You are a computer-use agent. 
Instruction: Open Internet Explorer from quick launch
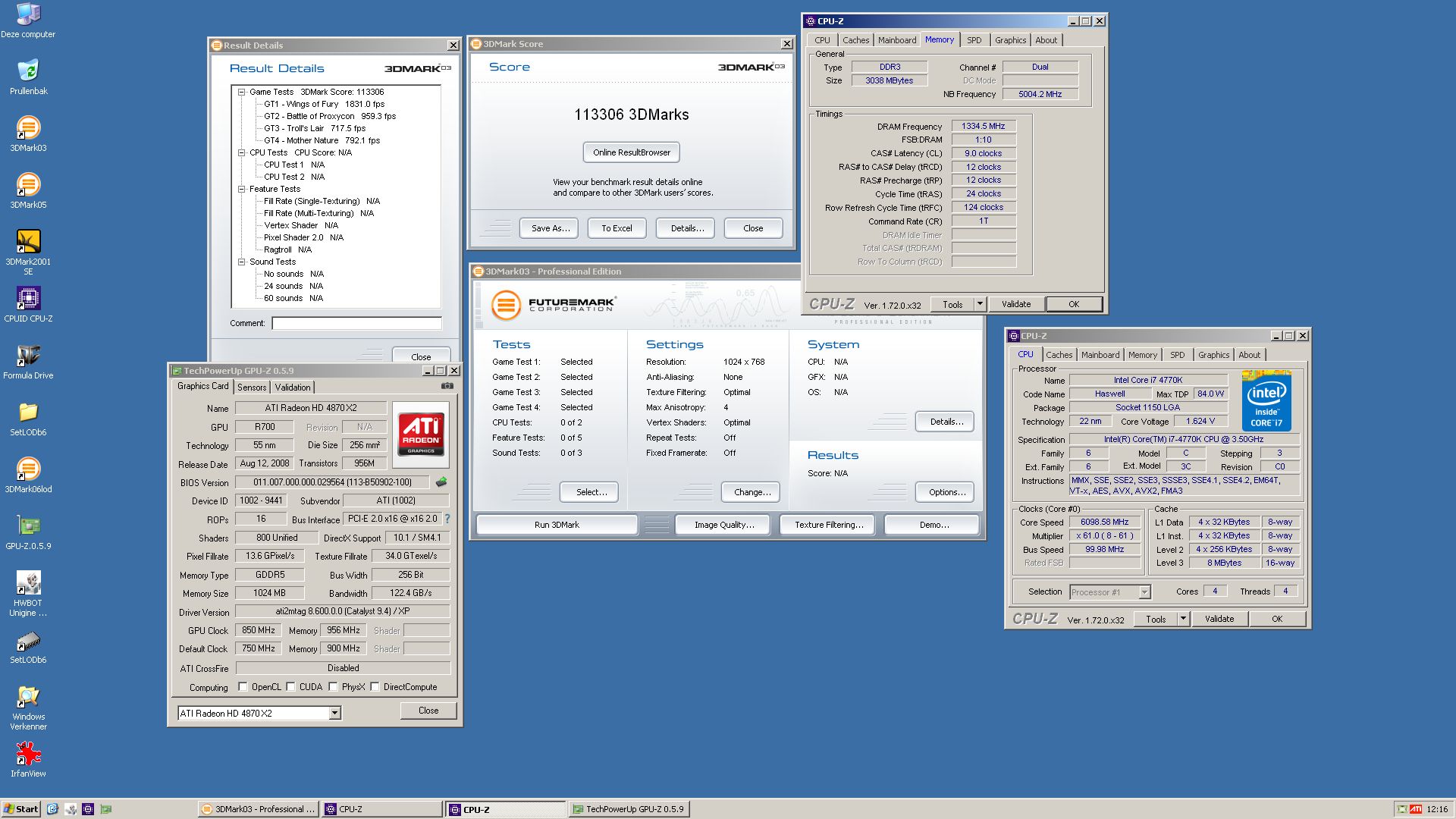52,809
